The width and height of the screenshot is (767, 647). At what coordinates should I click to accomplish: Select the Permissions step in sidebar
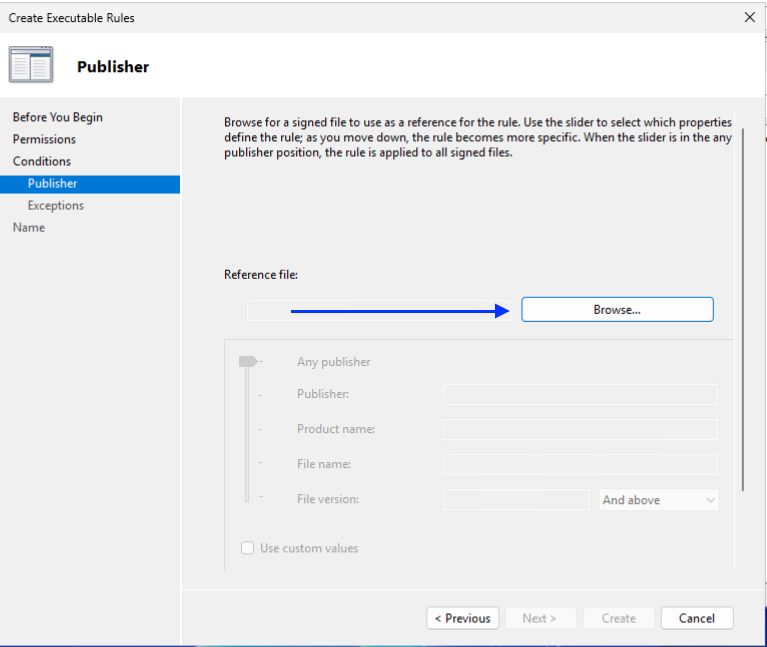(45, 139)
